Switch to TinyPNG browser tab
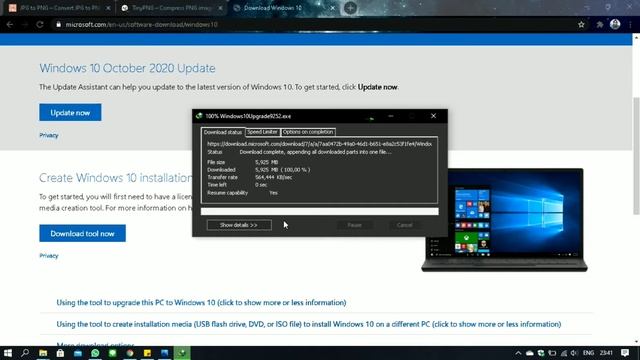This screenshot has width=640, height=360. click(x=171, y=8)
